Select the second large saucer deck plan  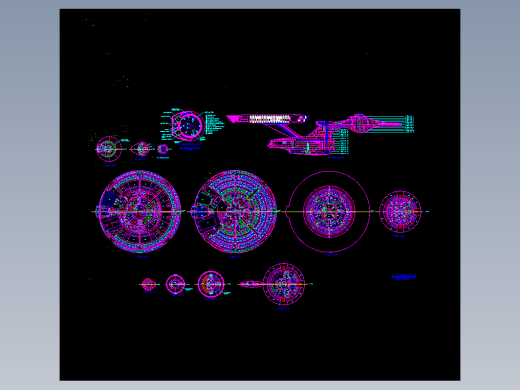coord(235,211)
